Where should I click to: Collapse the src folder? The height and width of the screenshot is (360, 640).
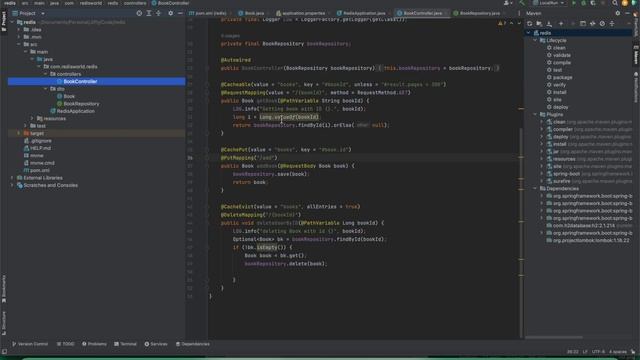click(x=19, y=44)
